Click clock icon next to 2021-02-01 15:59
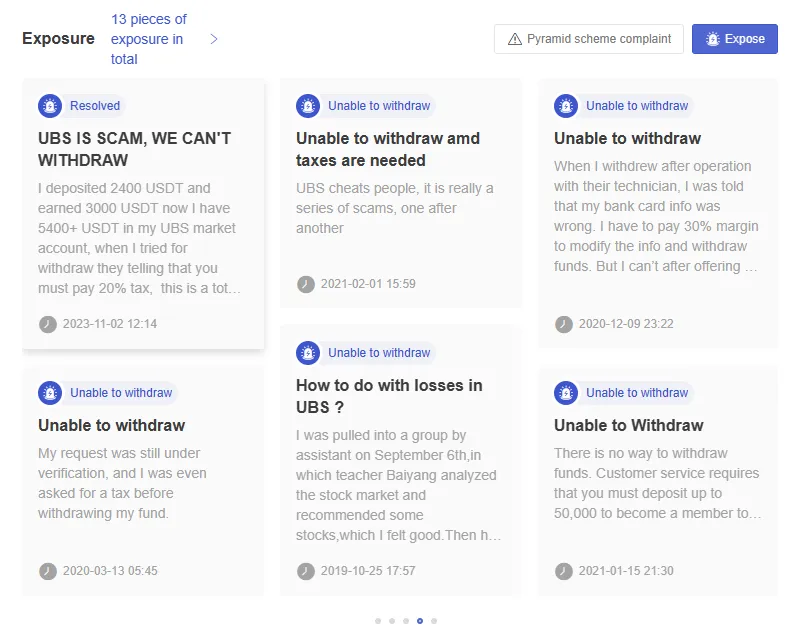This screenshot has height=636, width=801. (306, 284)
